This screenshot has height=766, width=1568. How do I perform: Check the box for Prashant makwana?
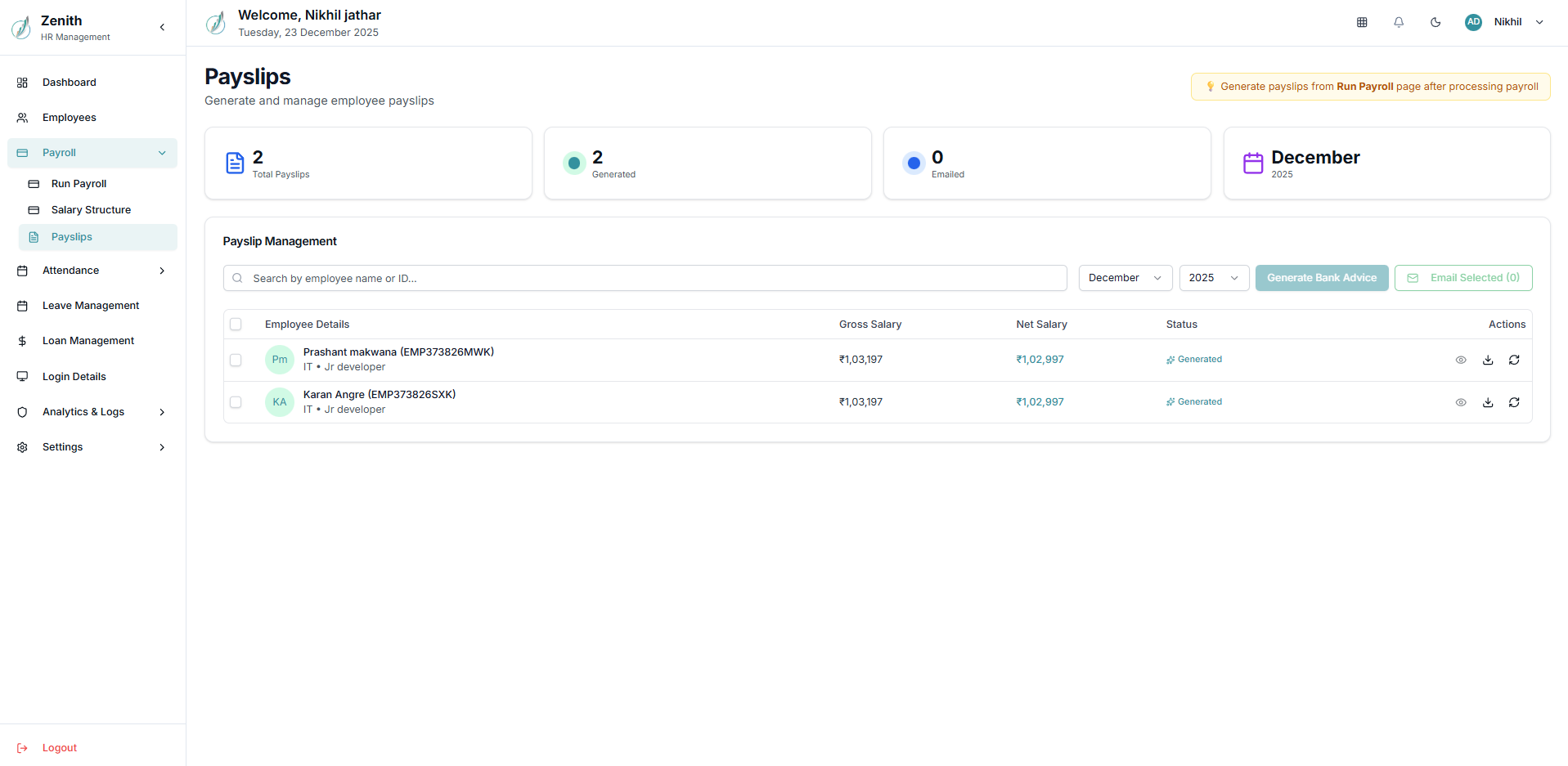(236, 360)
